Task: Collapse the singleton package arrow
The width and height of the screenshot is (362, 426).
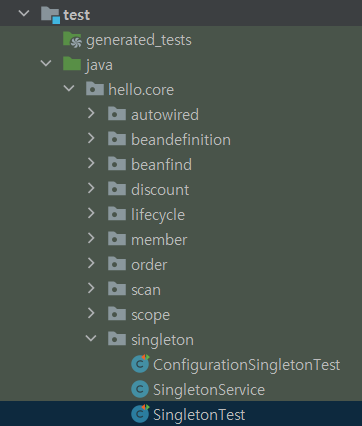Action: coord(91,338)
